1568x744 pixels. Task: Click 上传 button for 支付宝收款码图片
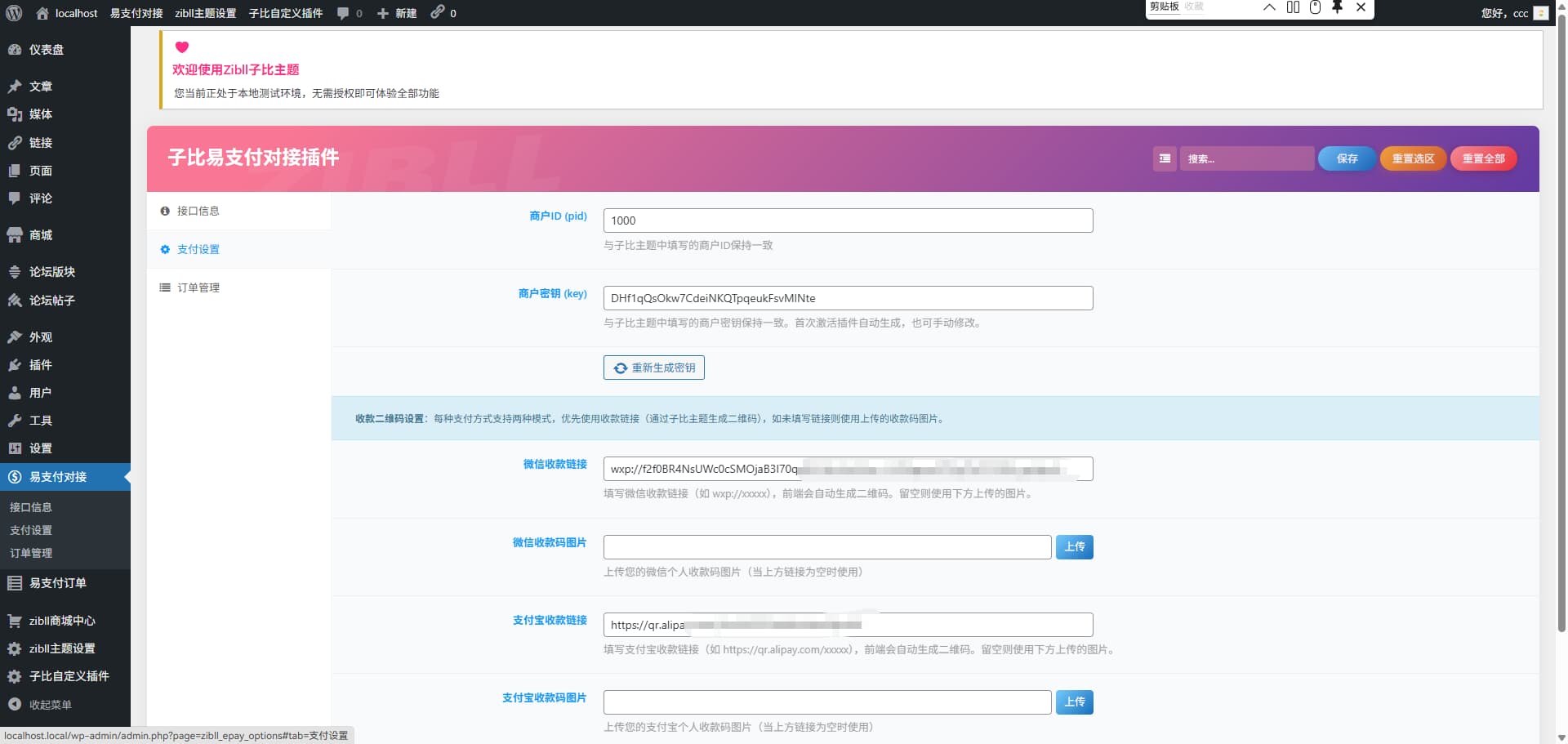pyautogui.click(x=1075, y=702)
